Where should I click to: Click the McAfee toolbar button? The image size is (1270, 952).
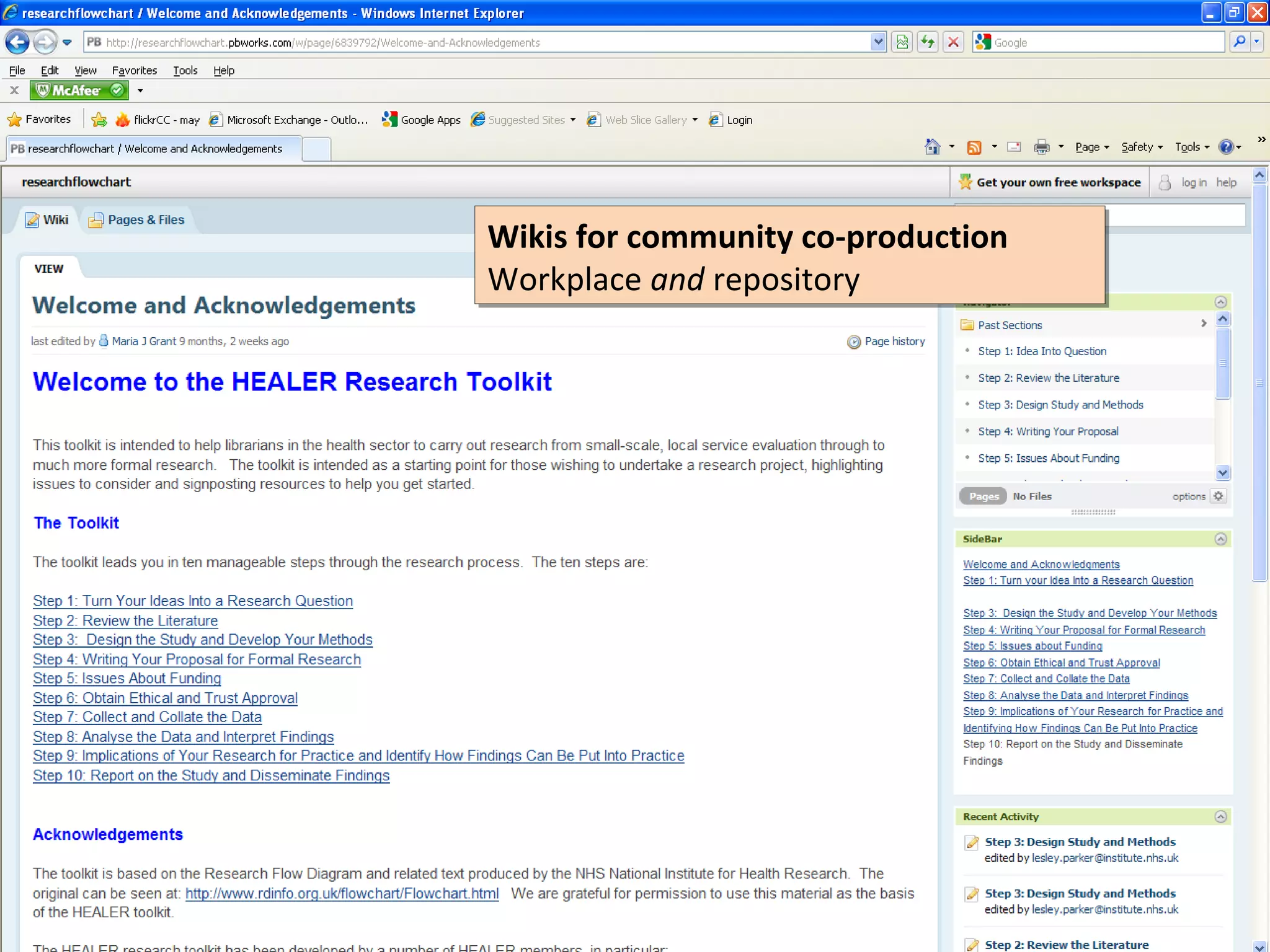tap(79, 90)
